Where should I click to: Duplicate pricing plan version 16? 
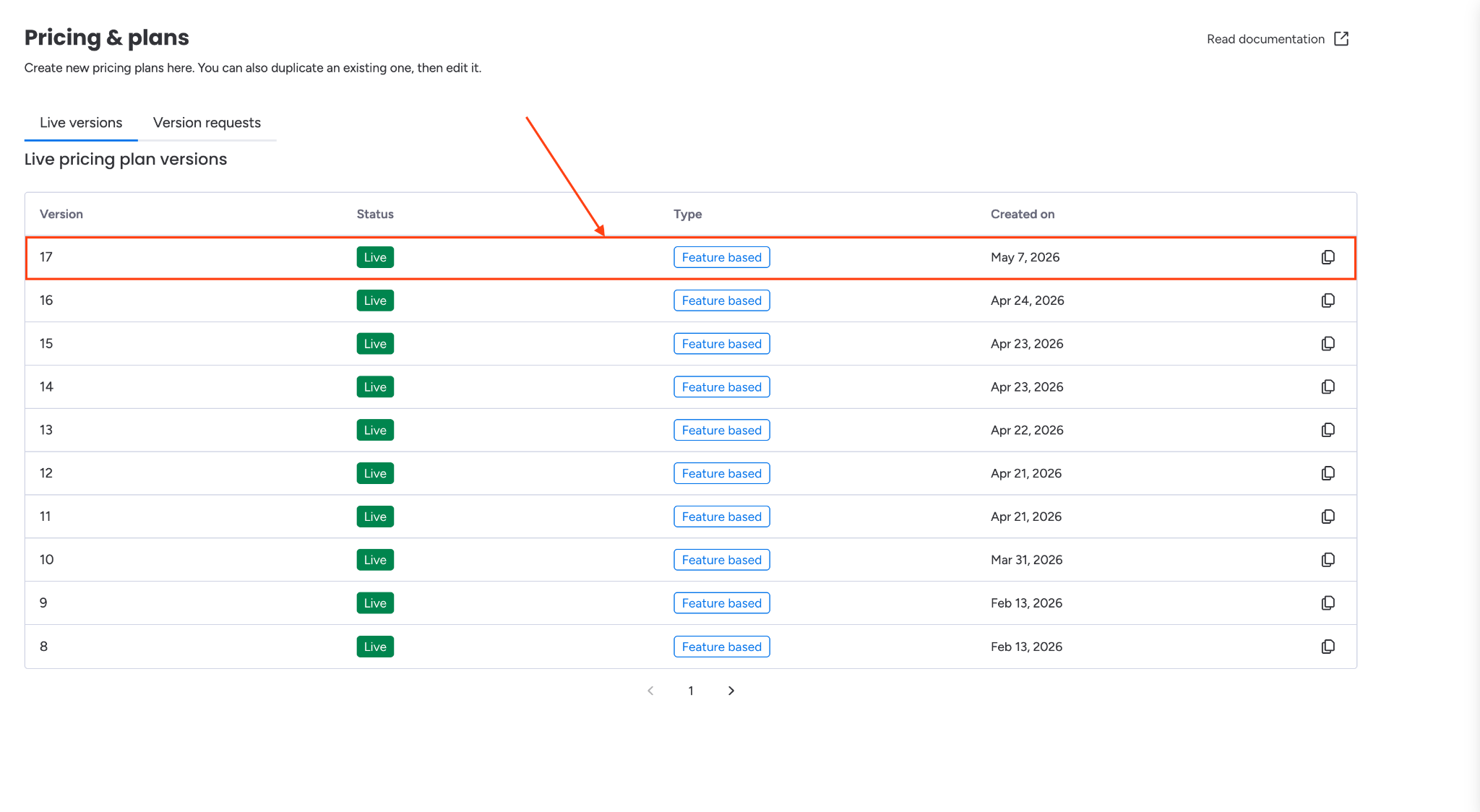coord(1328,301)
